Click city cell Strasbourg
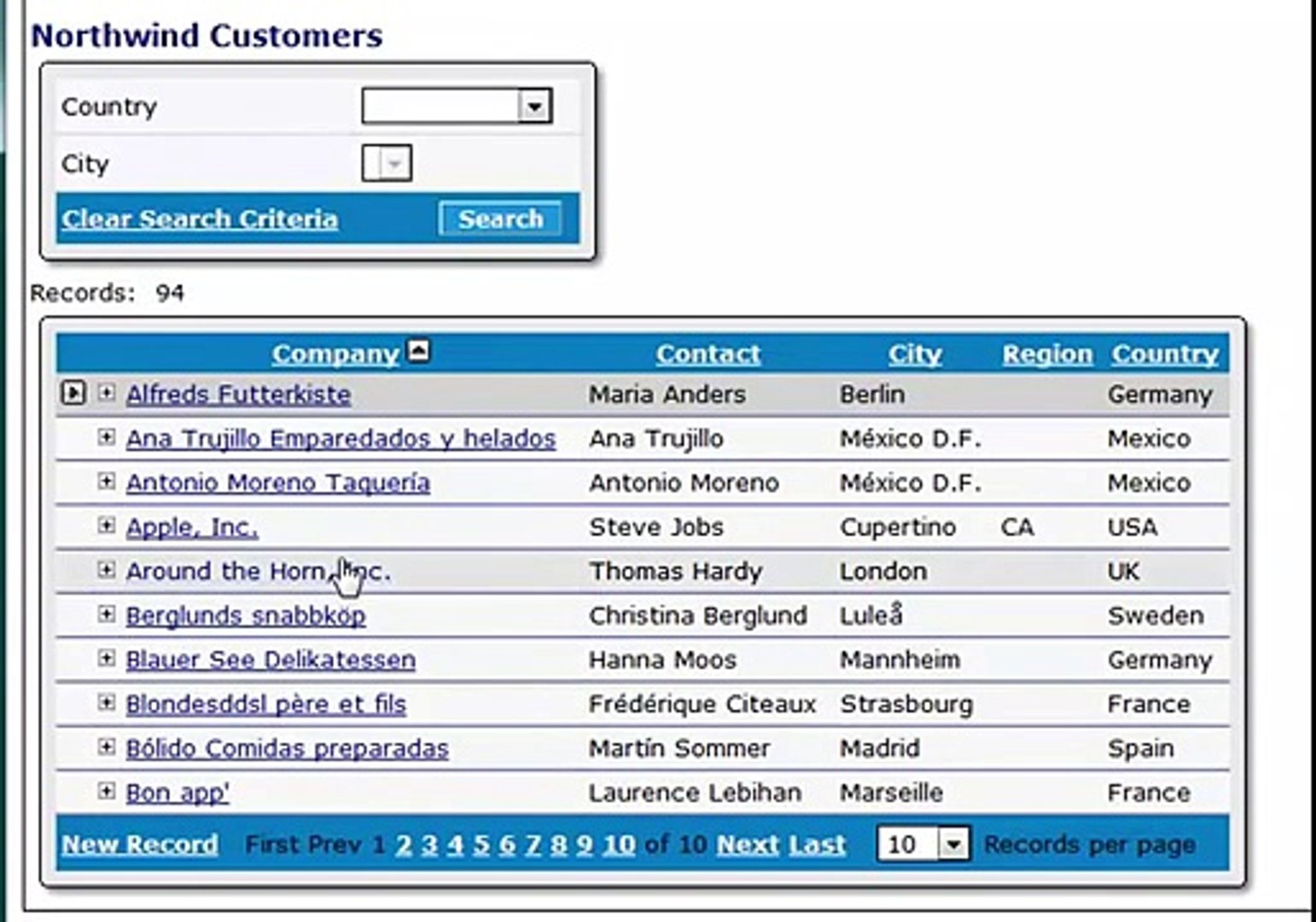1316x922 pixels. [906, 703]
